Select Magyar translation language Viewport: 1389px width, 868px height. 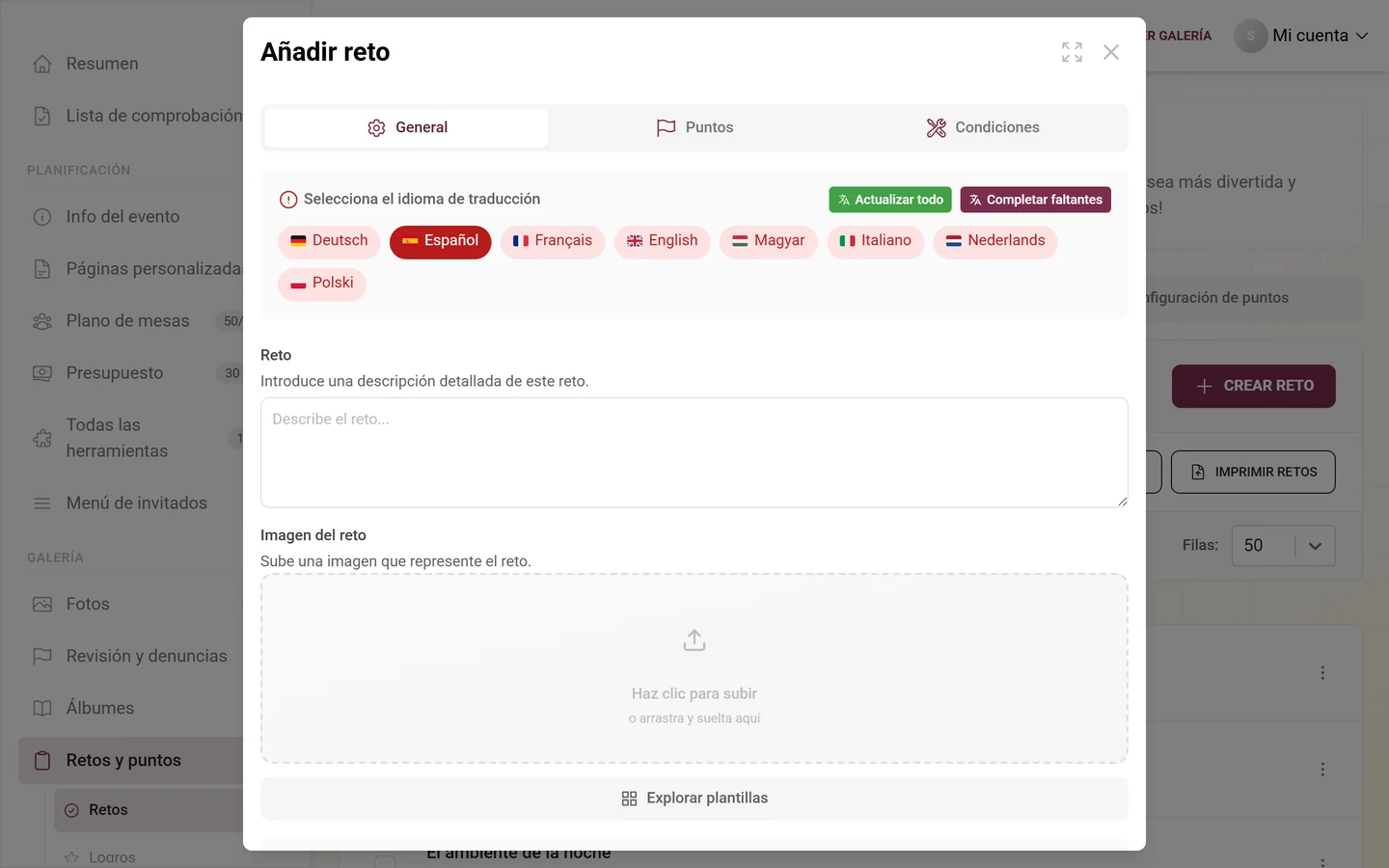[x=768, y=241]
